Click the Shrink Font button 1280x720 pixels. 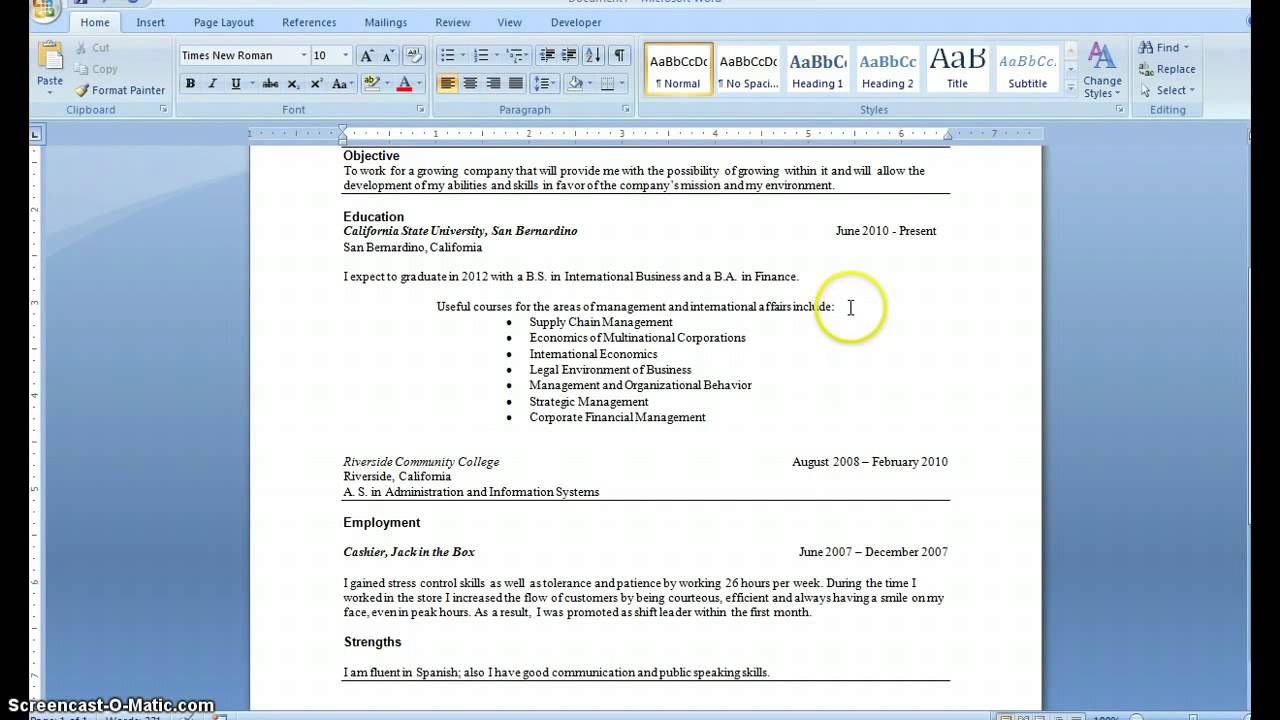tap(388, 56)
